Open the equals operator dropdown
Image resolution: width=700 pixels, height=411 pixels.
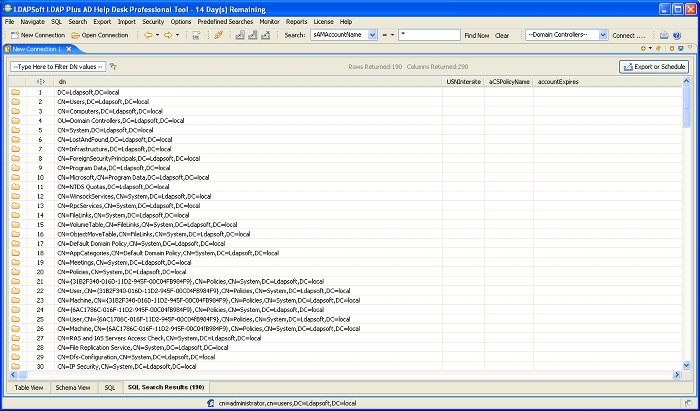pos(390,35)
